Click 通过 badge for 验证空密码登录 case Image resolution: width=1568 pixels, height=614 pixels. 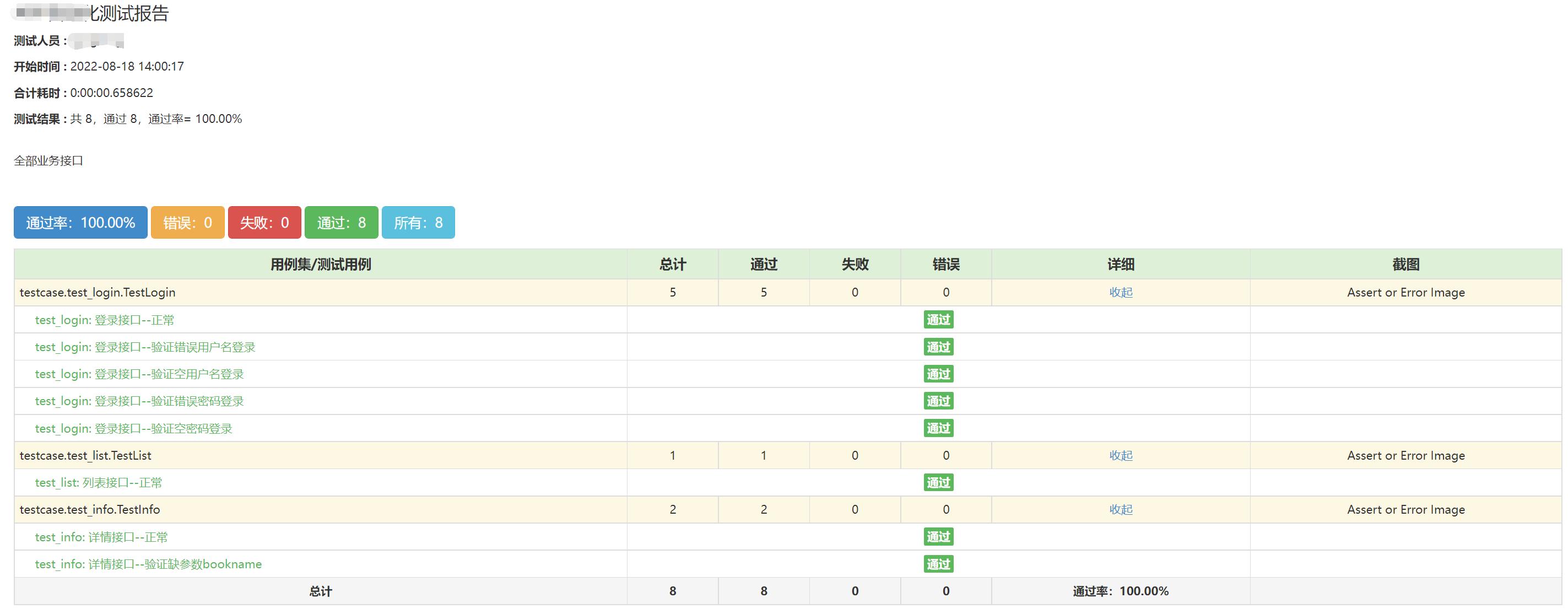pos(938,428)
